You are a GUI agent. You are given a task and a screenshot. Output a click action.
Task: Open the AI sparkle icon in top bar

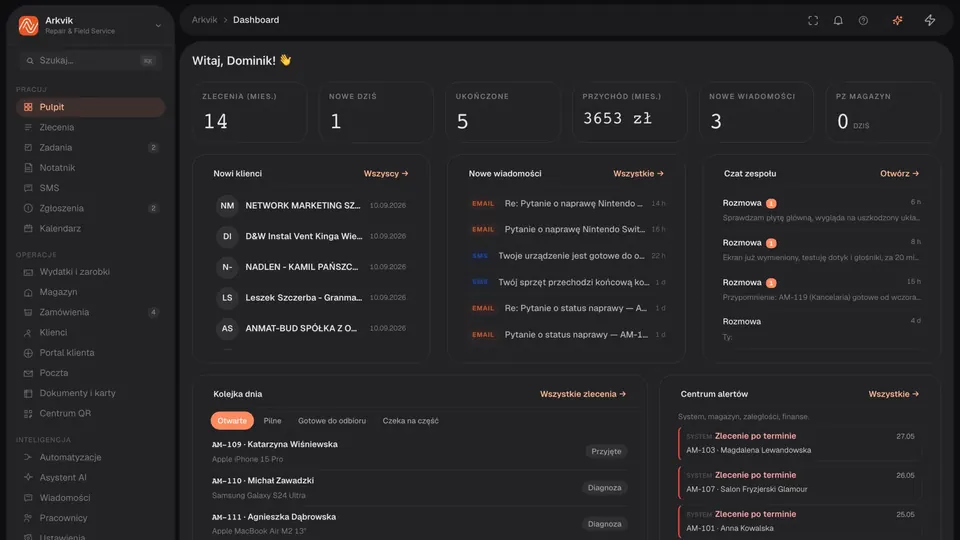pyautogui.click(x=897, y=20)
